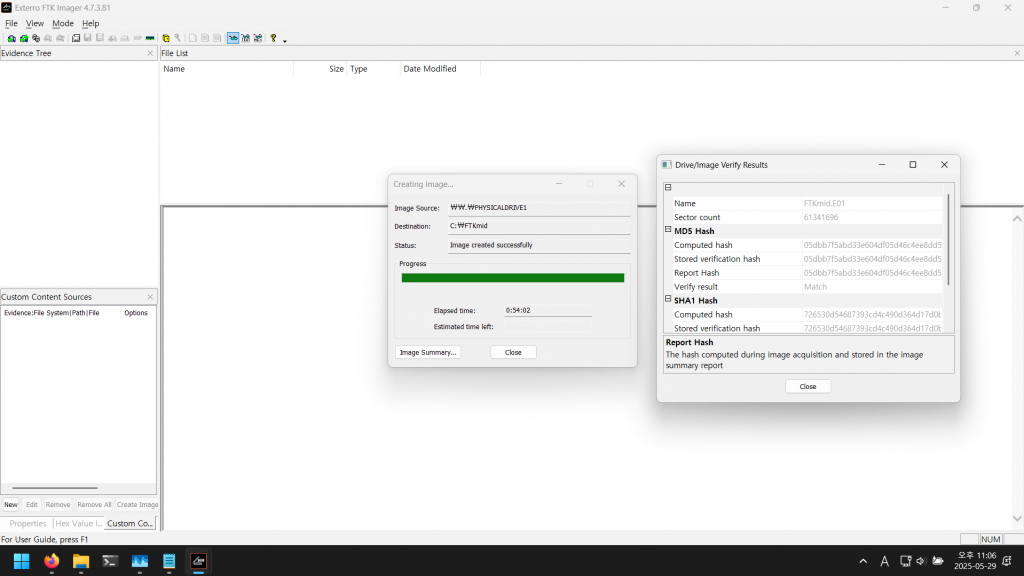Switch to the Properties tab
The image size is (1024, 576).
tap(27, 524)
